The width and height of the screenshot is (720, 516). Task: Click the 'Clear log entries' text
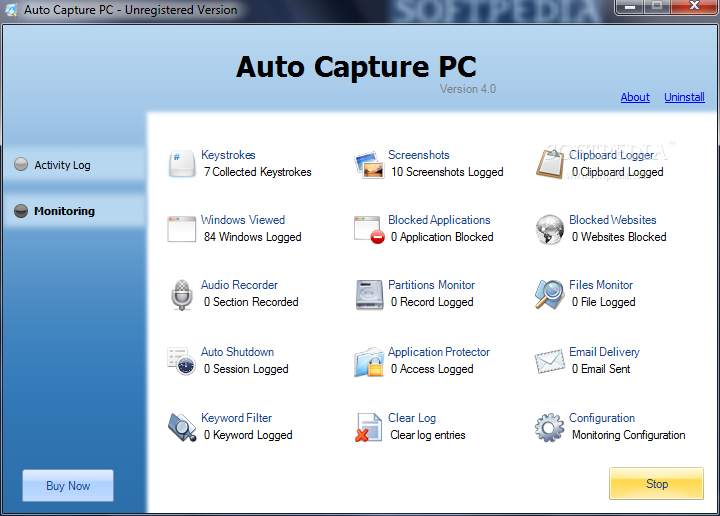428,435
